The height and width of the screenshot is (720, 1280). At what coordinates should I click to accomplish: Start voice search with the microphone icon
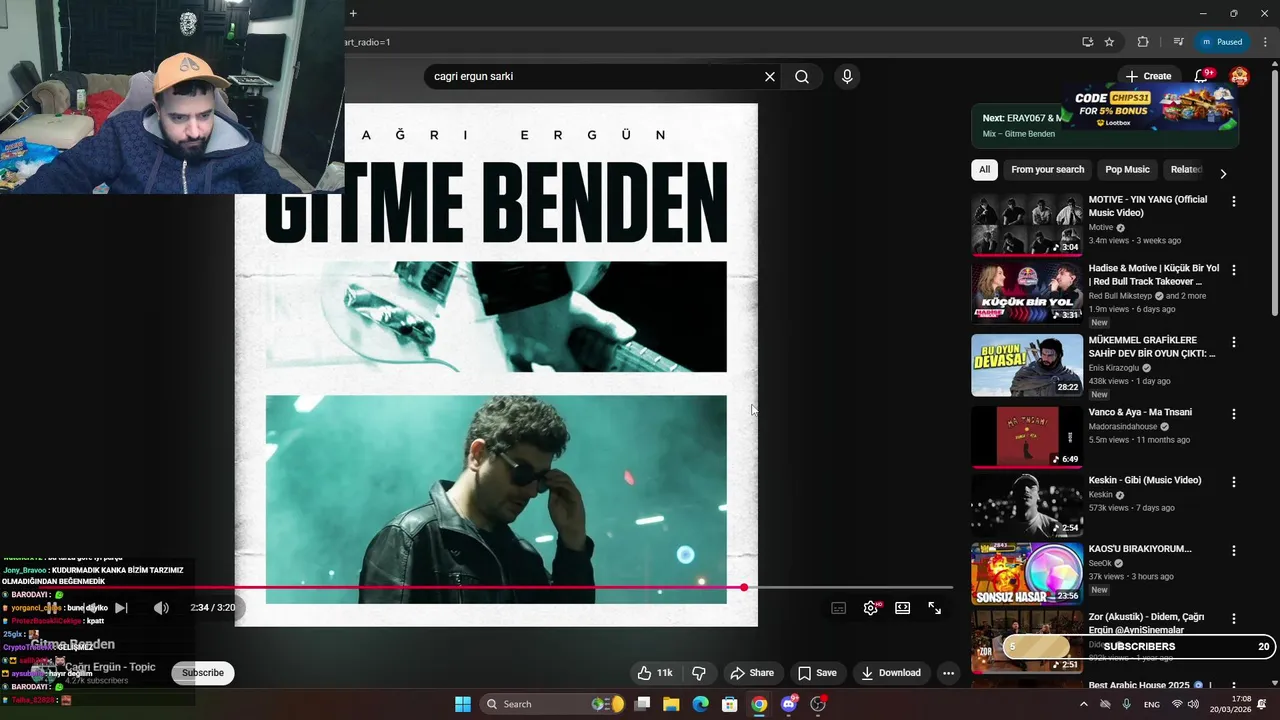(x=847, y=77)
